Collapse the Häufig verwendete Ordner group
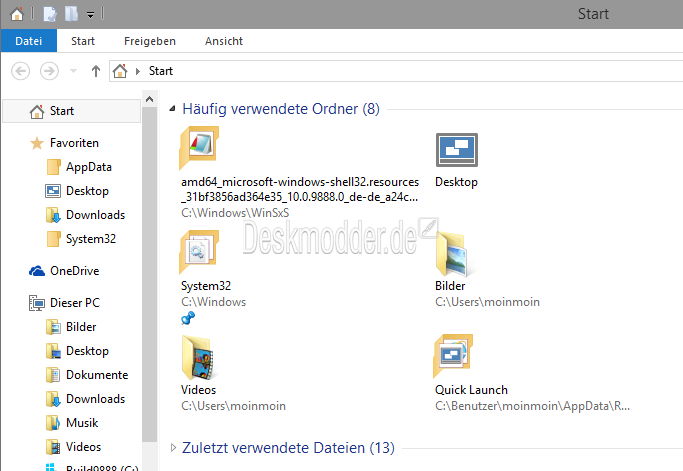Image resolution: width=683 pixels, height=471 pixels. click(x=173, y=108)
